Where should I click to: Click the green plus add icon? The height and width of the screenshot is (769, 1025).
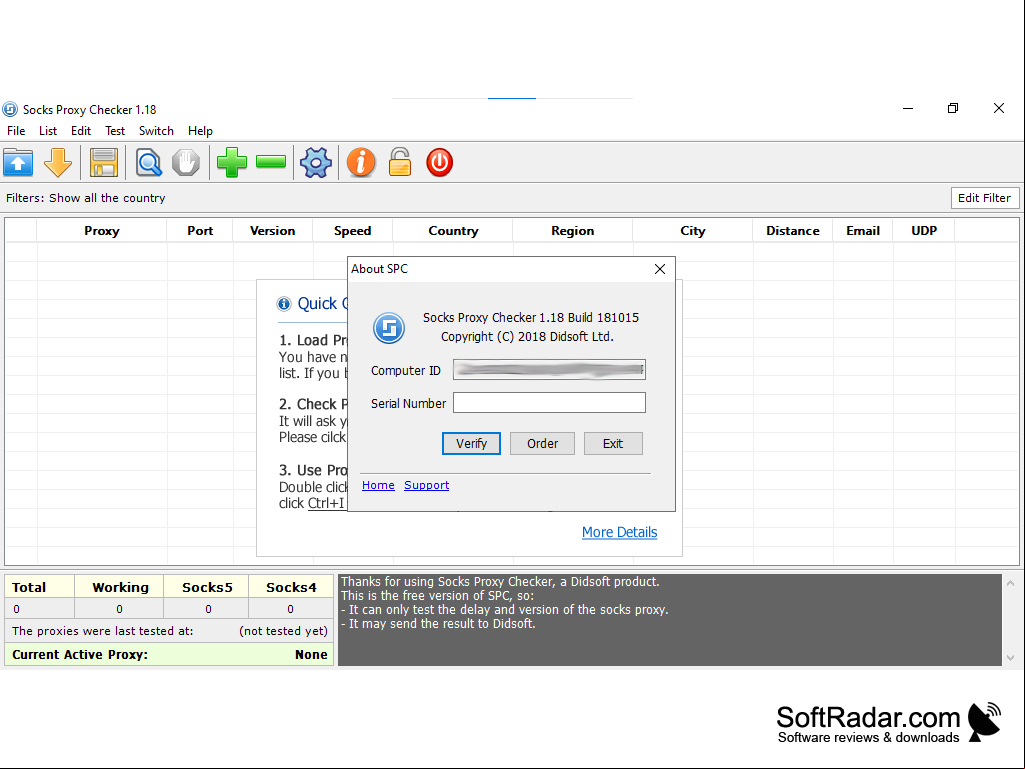[x=231, y=162]
